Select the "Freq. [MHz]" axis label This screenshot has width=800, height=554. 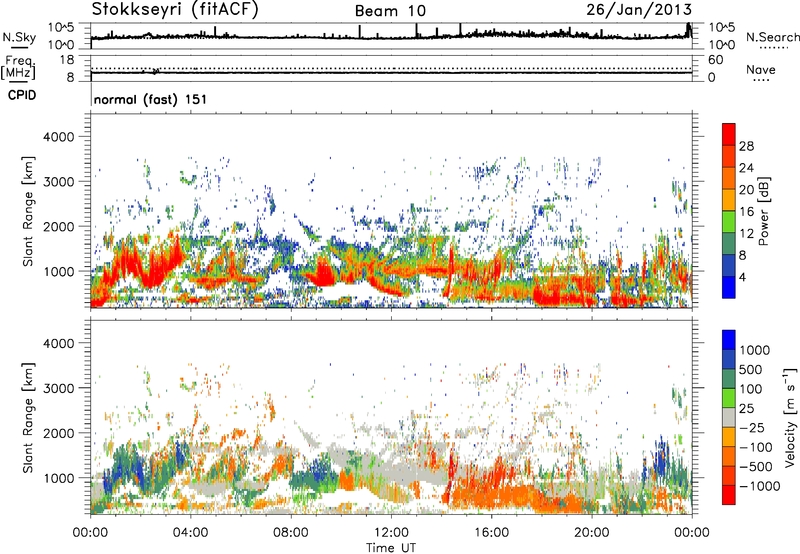point(18,68)
